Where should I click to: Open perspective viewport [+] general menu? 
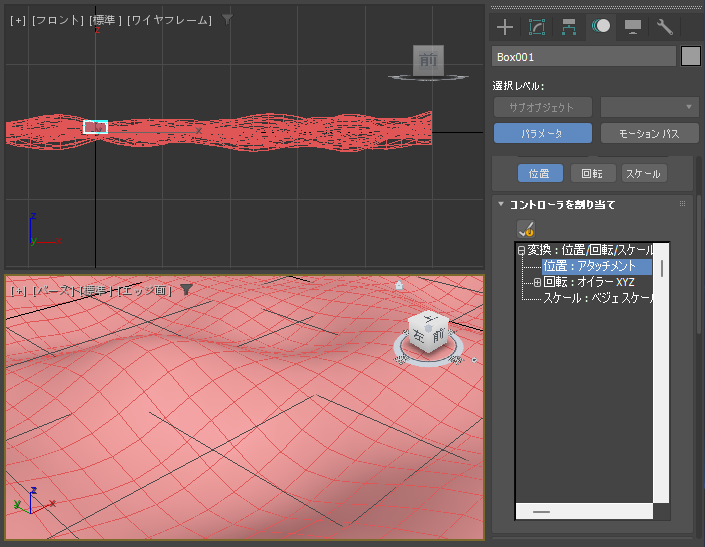pos(18,291)
